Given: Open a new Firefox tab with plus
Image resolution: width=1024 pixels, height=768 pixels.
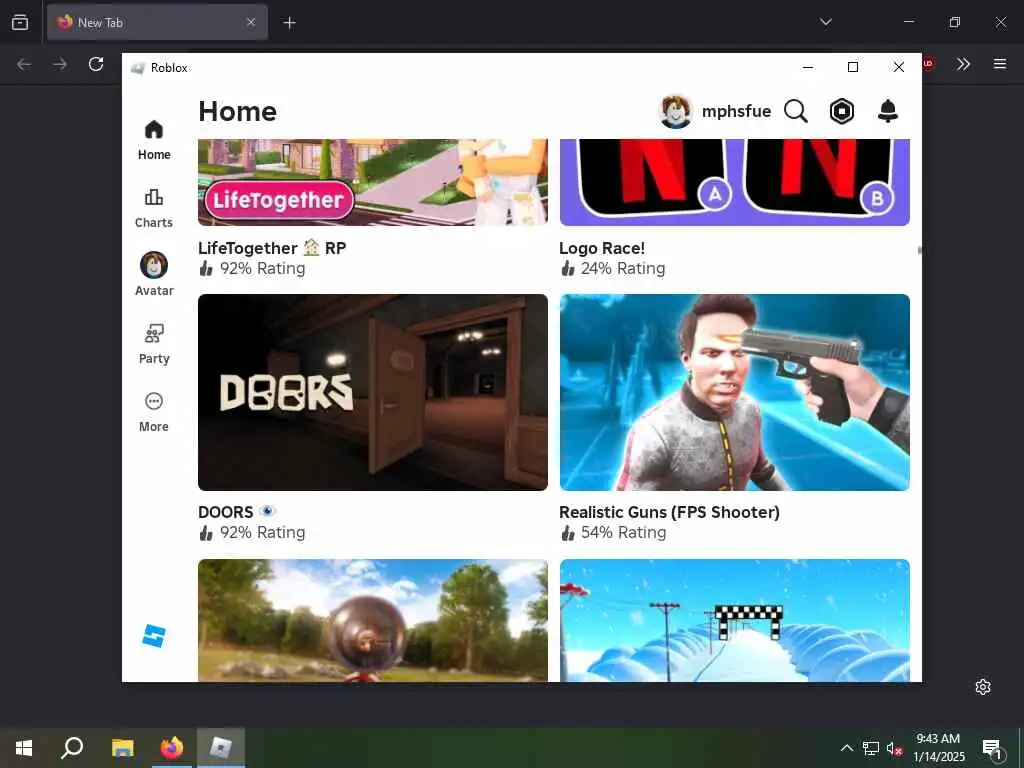Looking at the screenshot, I should click(x=289, y=23).
